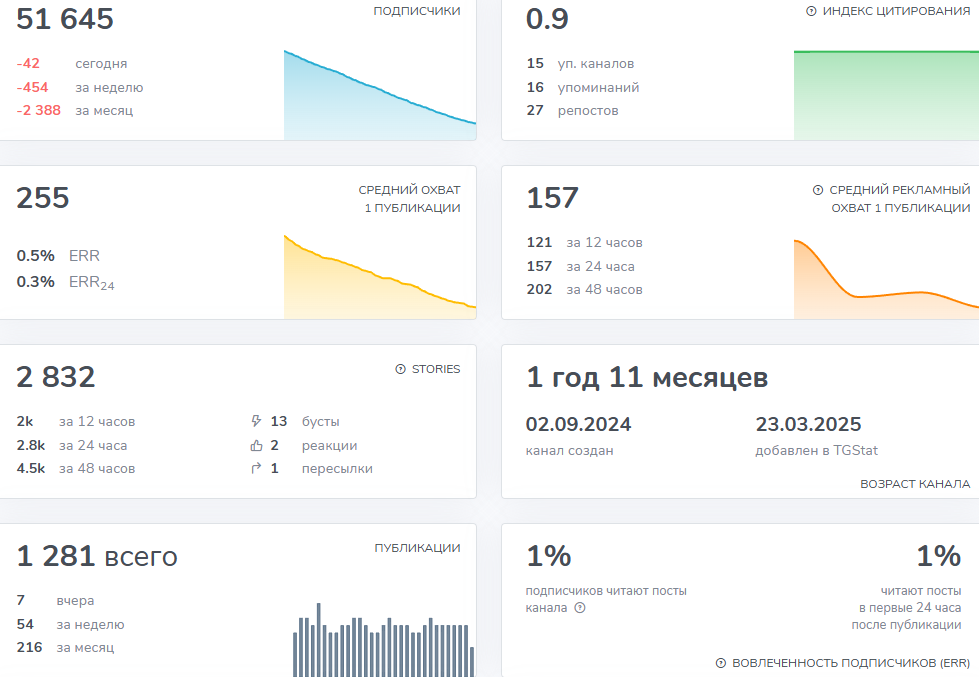Click '-2 388' monthly subscribers value
Viewport: 979px width, 677px height.
pos(39,111)
